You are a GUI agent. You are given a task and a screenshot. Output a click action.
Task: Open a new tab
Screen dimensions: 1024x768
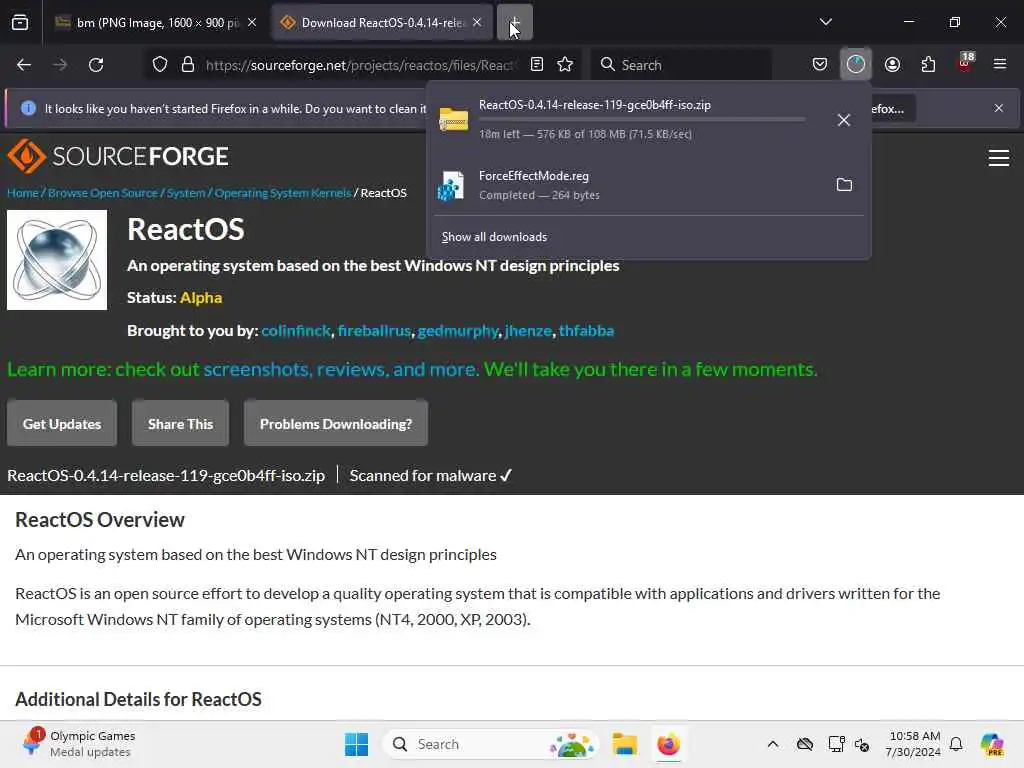(515, 23)
